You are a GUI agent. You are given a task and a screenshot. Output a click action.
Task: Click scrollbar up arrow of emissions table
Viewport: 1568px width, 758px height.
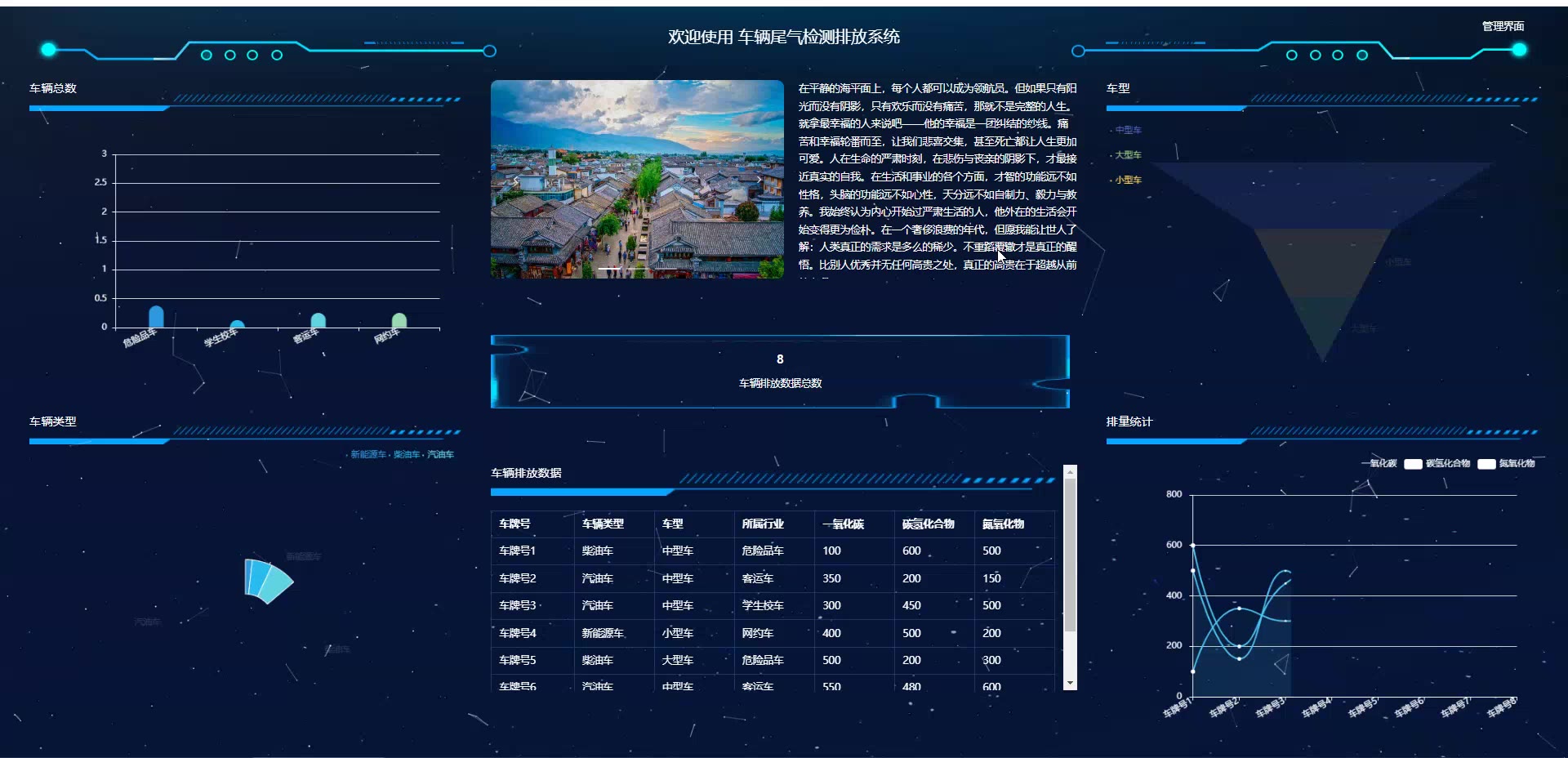coord(1070,472)
